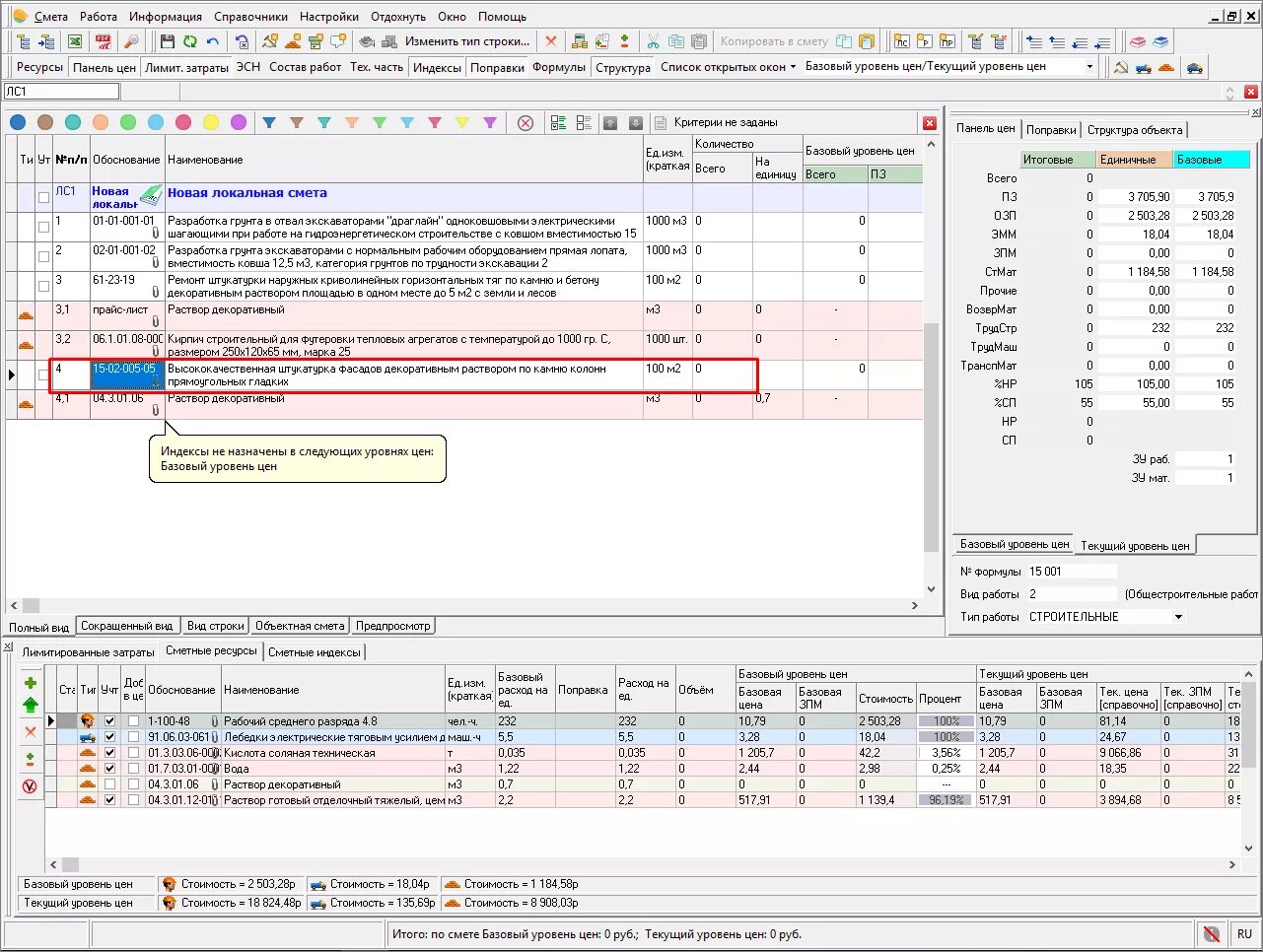Screen dimensions: 1263x952
Task: Select the purple color marker circle
Action: point(239,122)
